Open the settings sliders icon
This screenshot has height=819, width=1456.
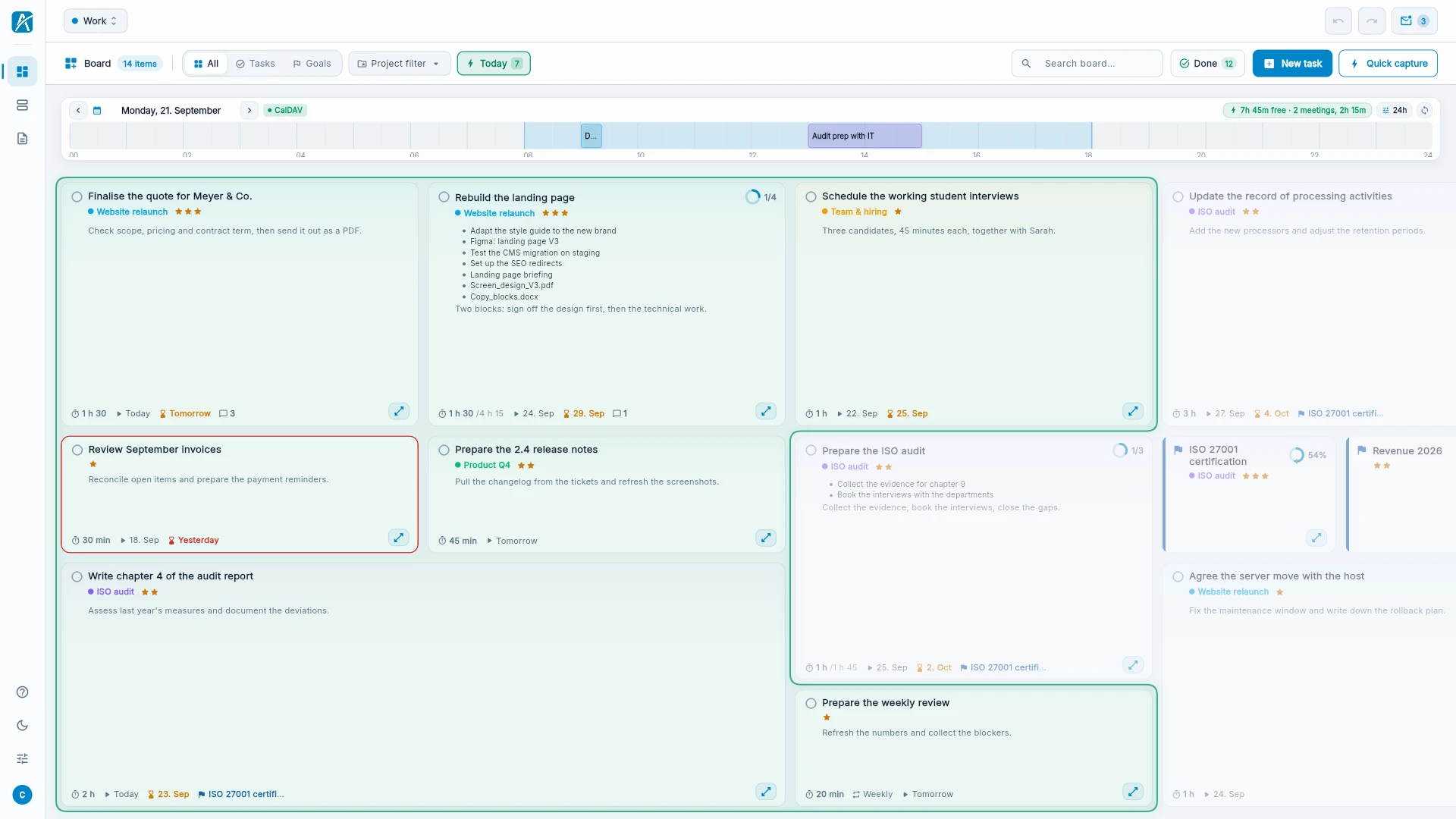coord(22,758)
